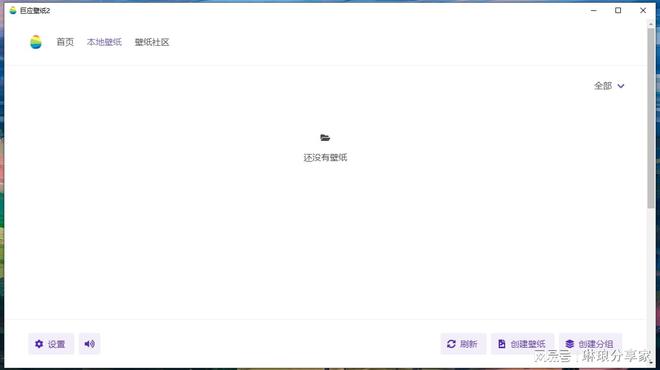Open the 壁纸社区 tab

(152, 42)
